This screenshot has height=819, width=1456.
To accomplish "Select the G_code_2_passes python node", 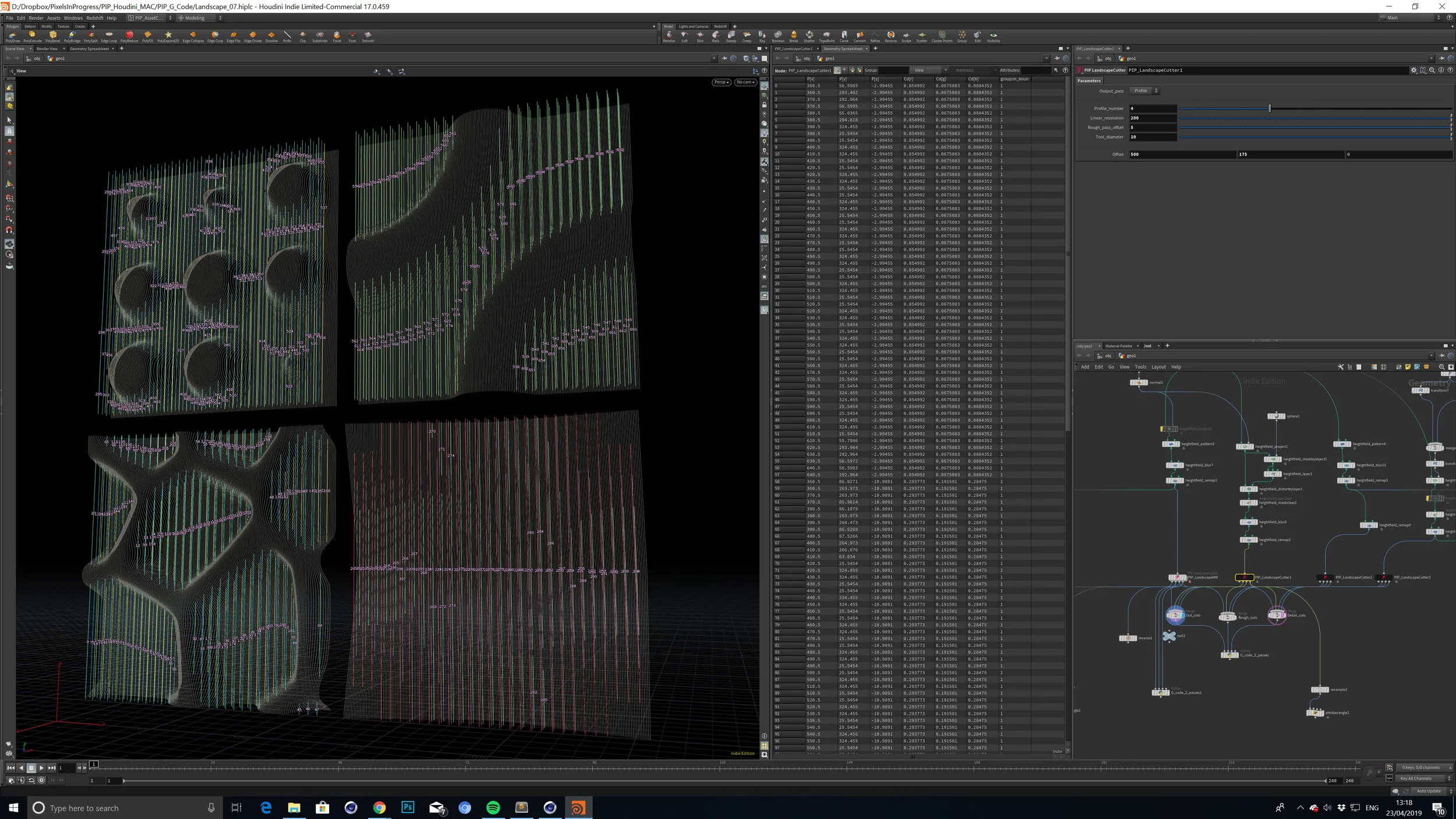I will 1229,655.
